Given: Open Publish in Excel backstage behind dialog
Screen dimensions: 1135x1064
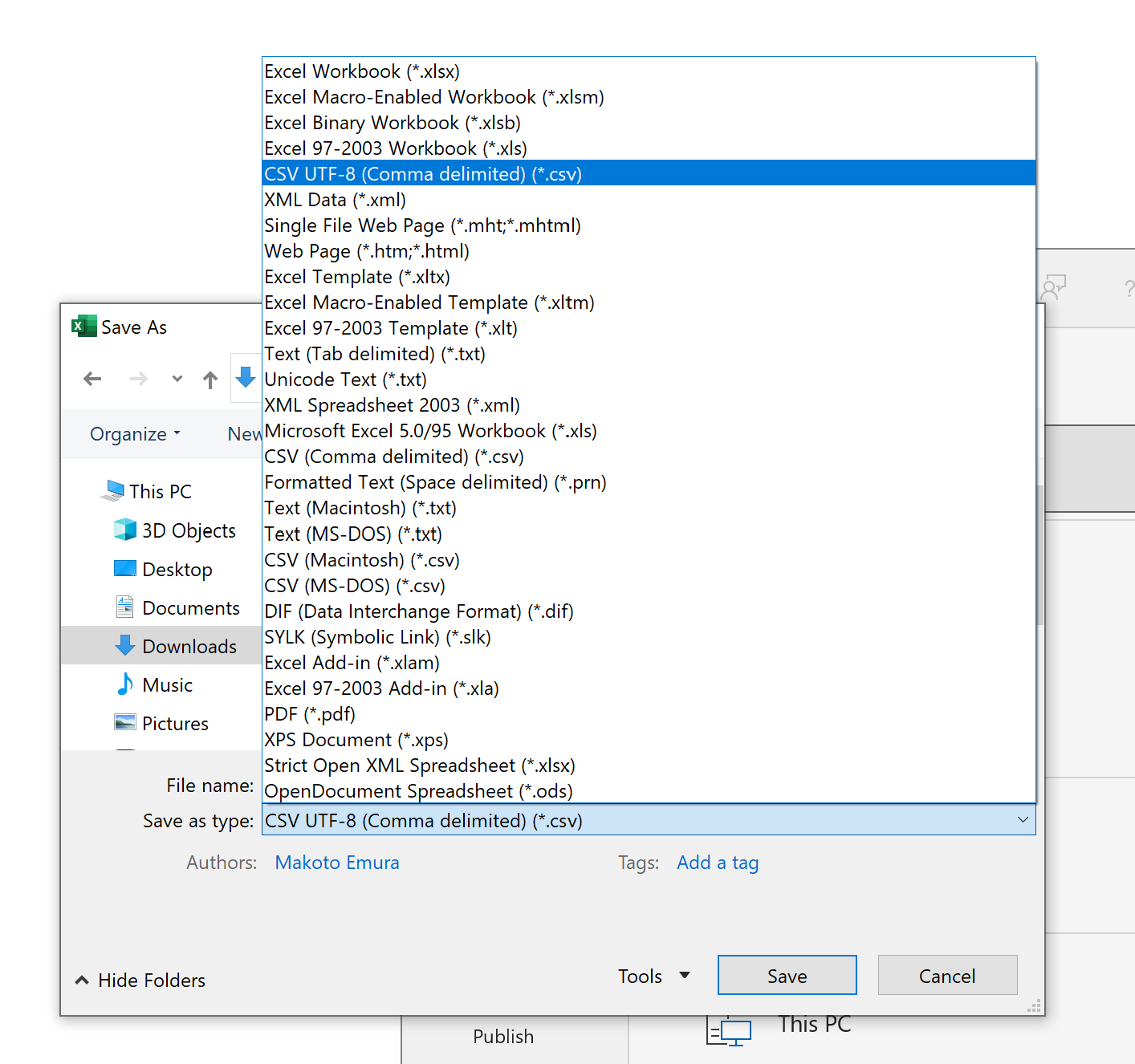Looking at the screenshot, I should pyautogui.click(x=503, y=1037).
